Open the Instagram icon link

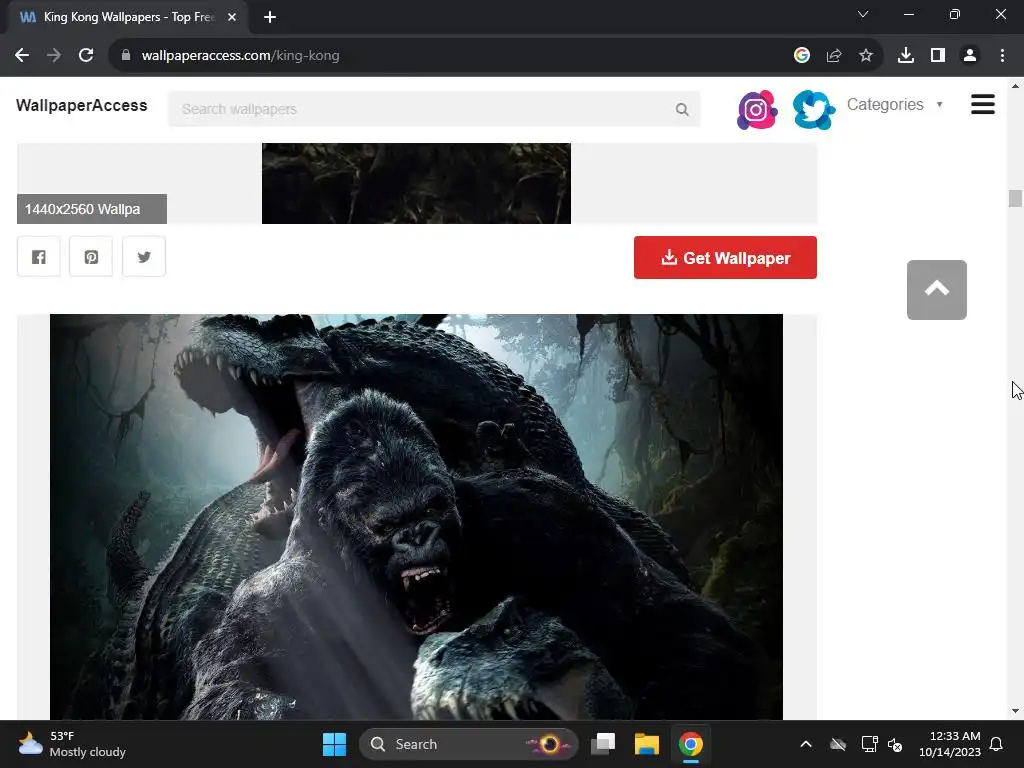click(757, 110)
